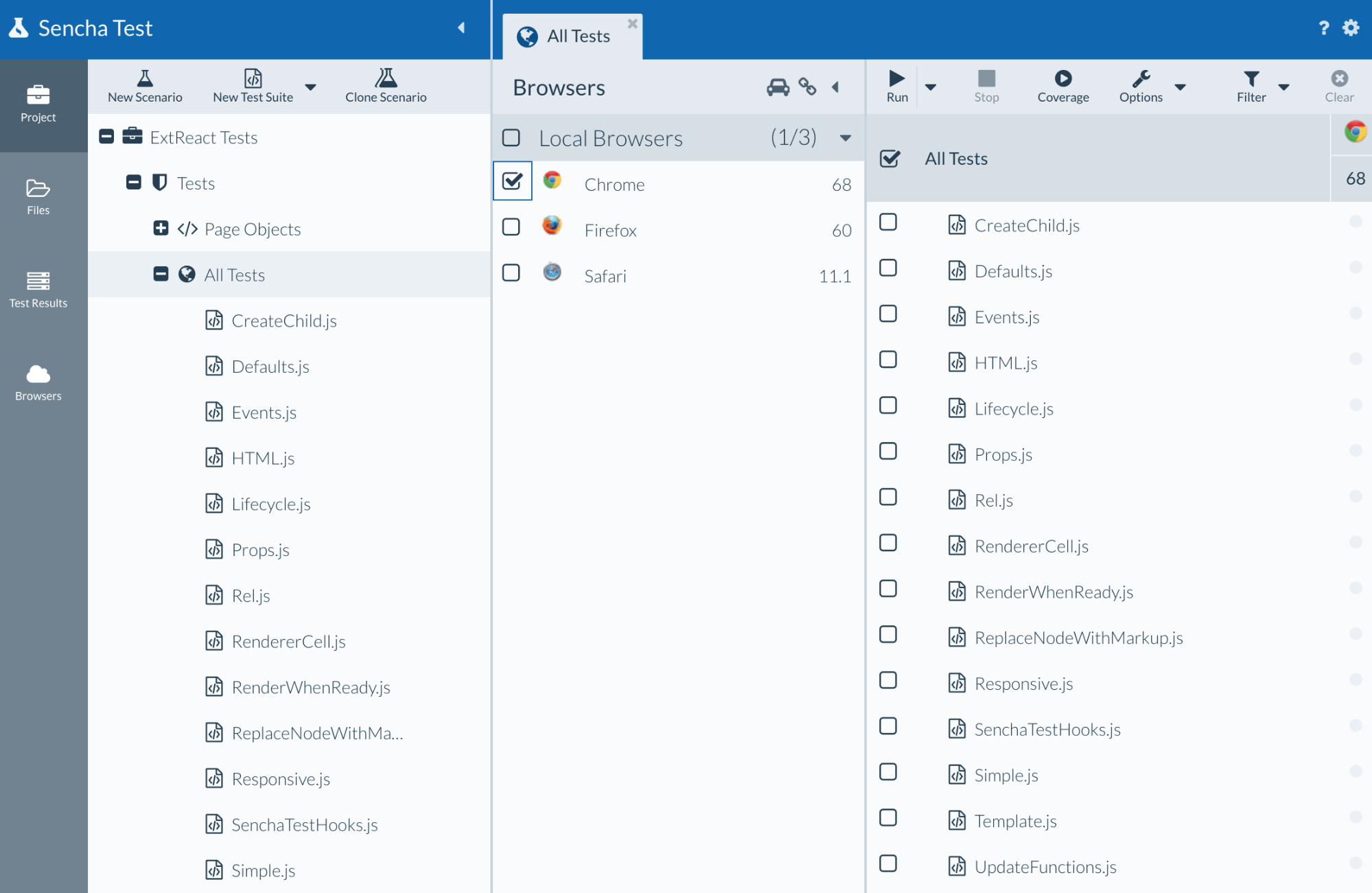Screen dimensions: 1372x893
Task: Run the tests with the Run button
Action: coord(897,86)
